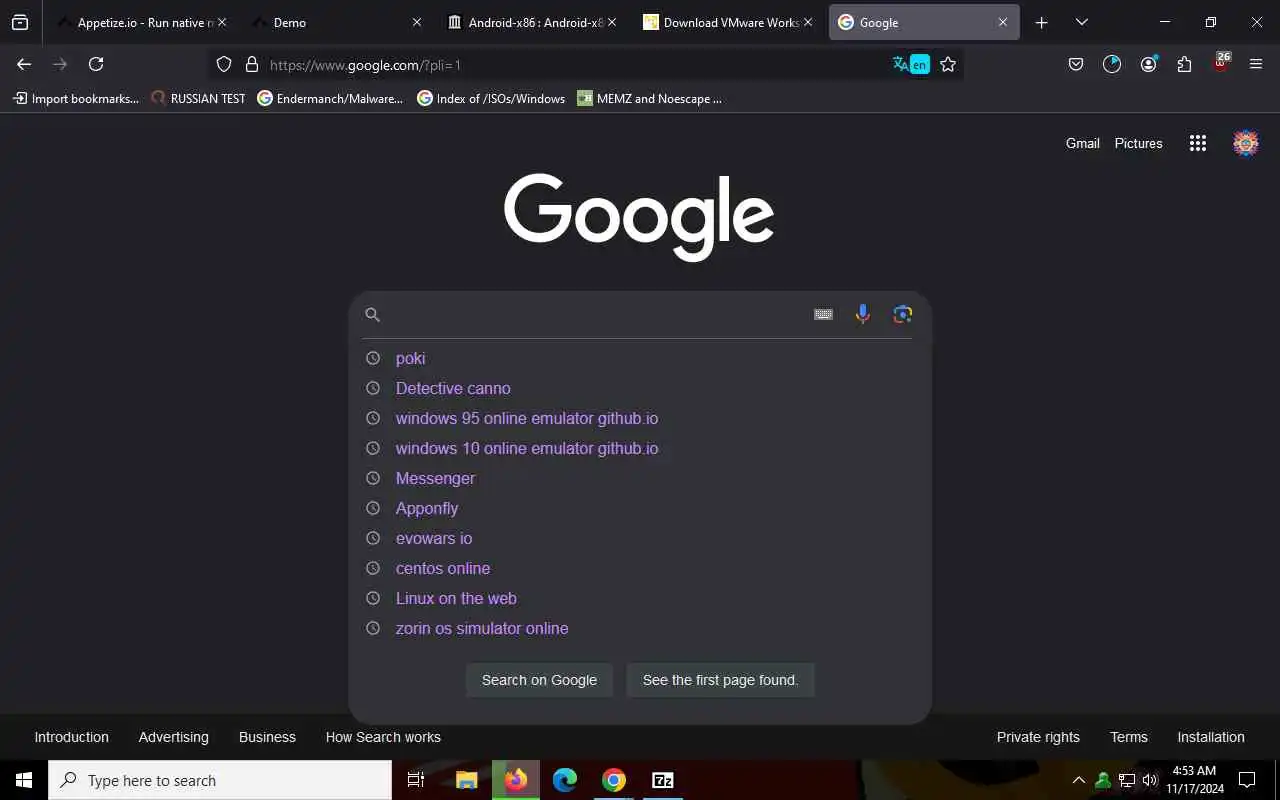Click the volume speaker tray icon

tap(1150, 780)
